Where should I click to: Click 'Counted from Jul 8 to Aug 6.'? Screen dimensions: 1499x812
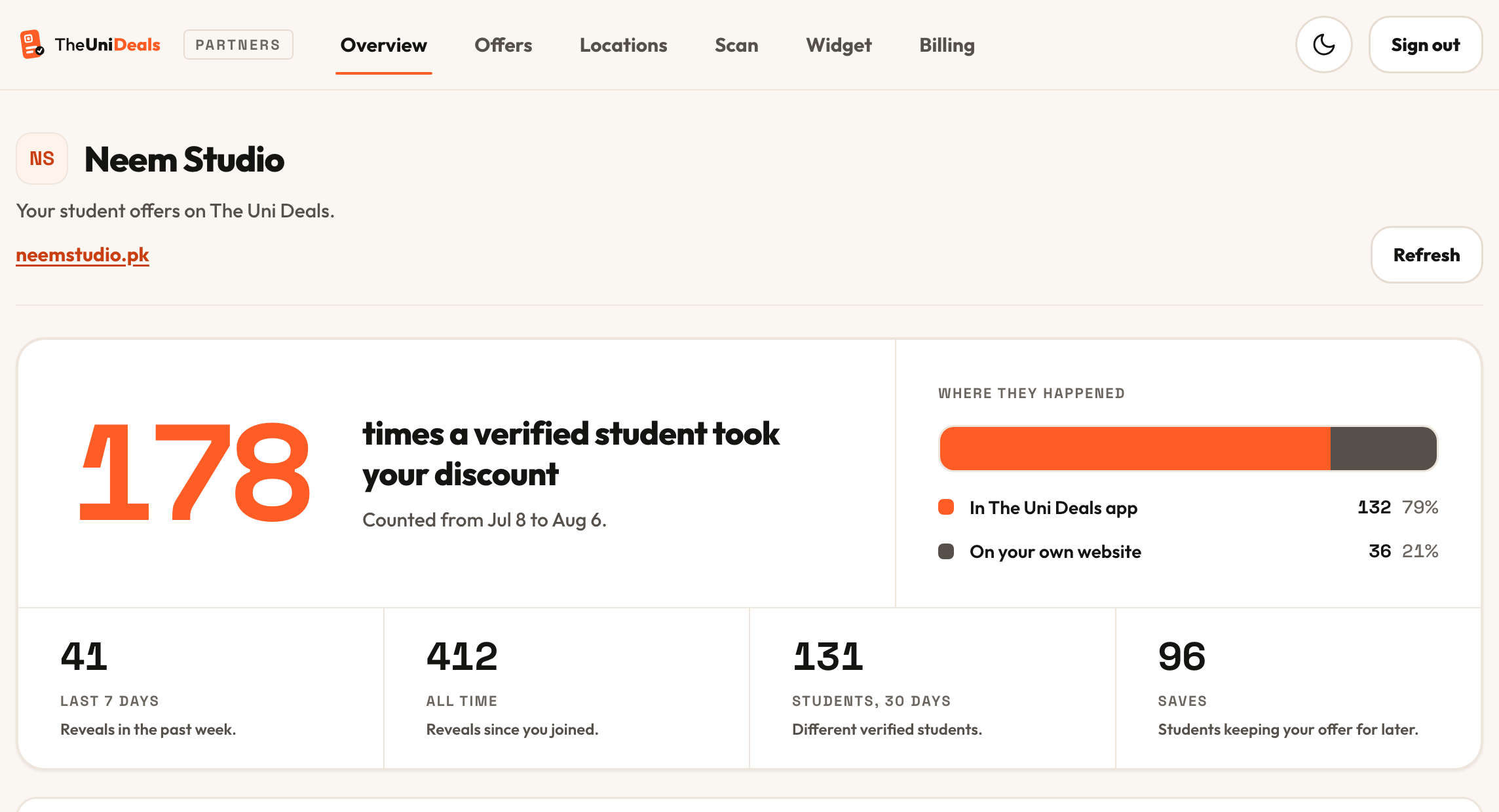point(485,520)
